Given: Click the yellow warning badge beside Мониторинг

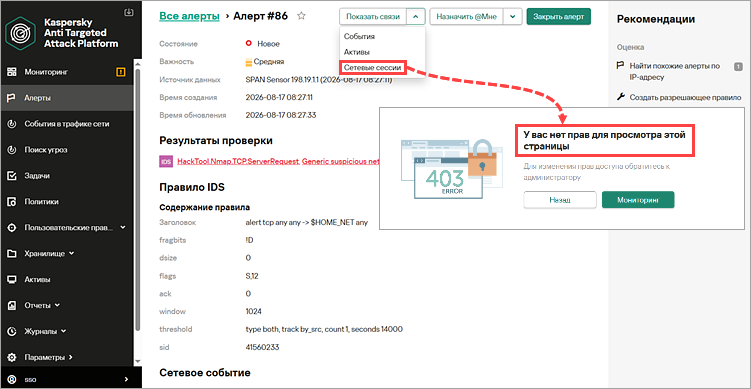Looking at the screenshot, I should click(121, 72).
